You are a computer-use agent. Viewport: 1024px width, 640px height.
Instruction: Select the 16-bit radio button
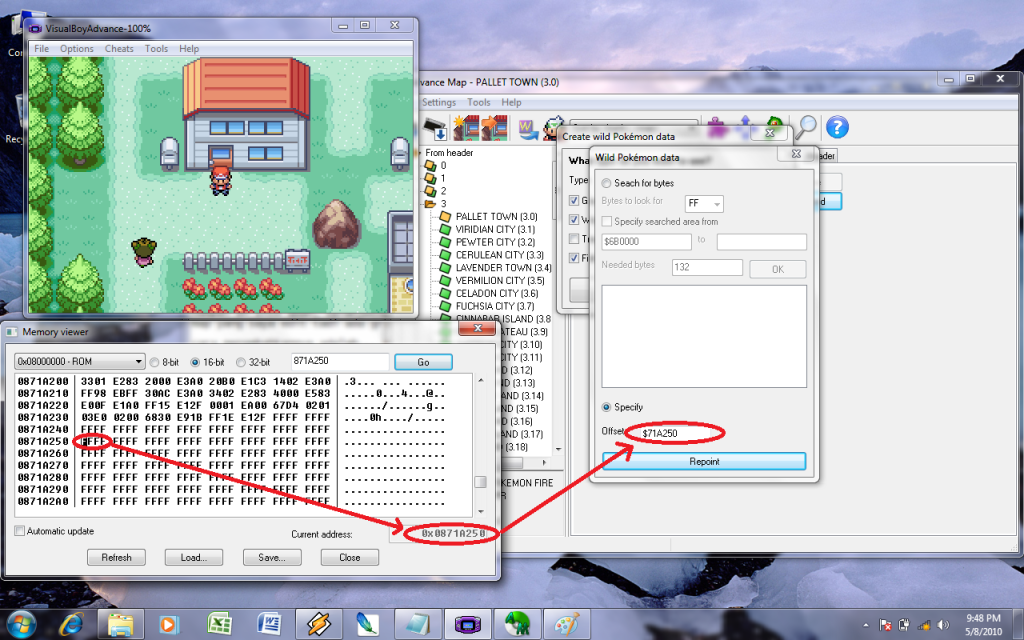click(x=195, y=362)
